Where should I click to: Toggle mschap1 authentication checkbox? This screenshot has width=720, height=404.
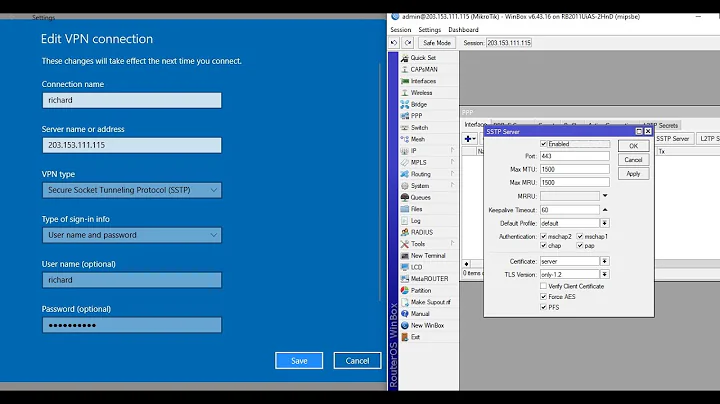tap(580, 236)
